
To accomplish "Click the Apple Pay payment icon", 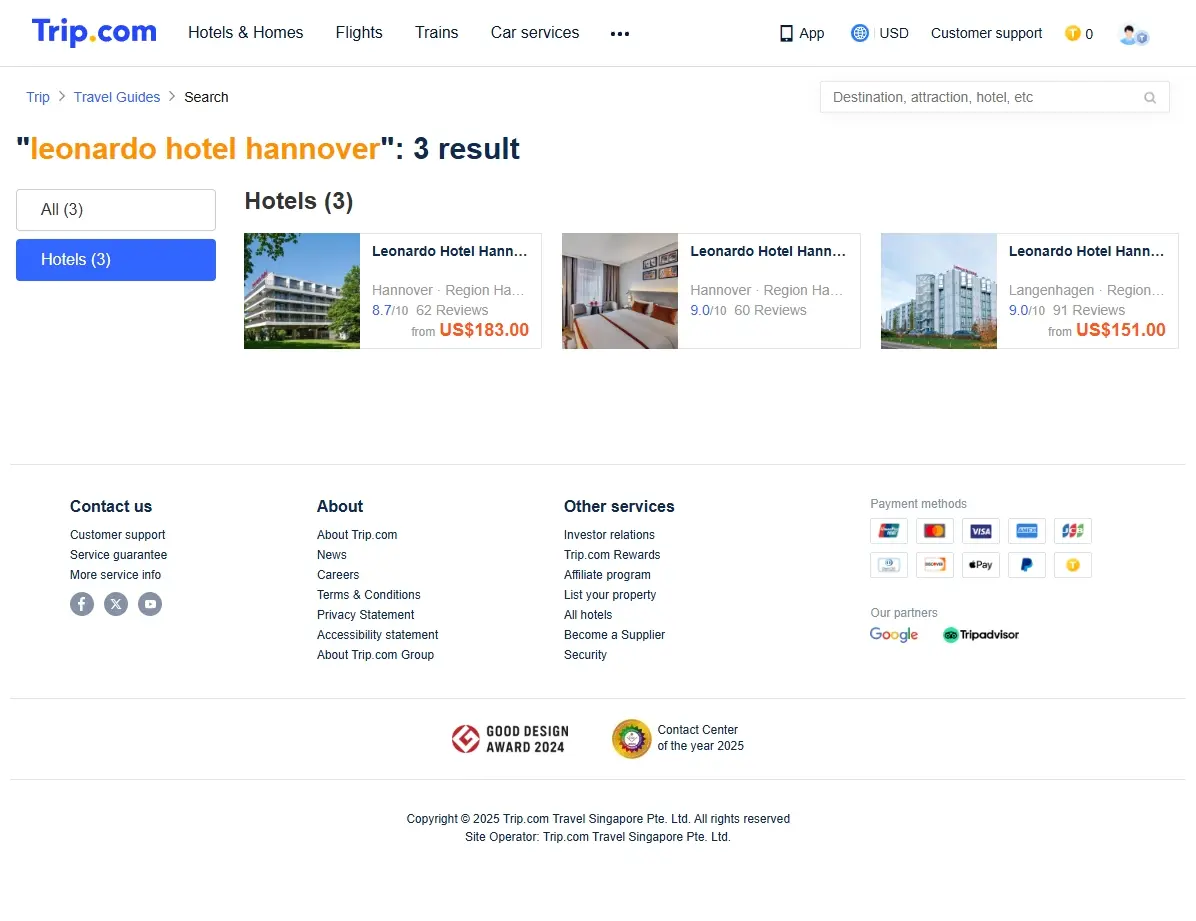I will (x=981, y=565).
